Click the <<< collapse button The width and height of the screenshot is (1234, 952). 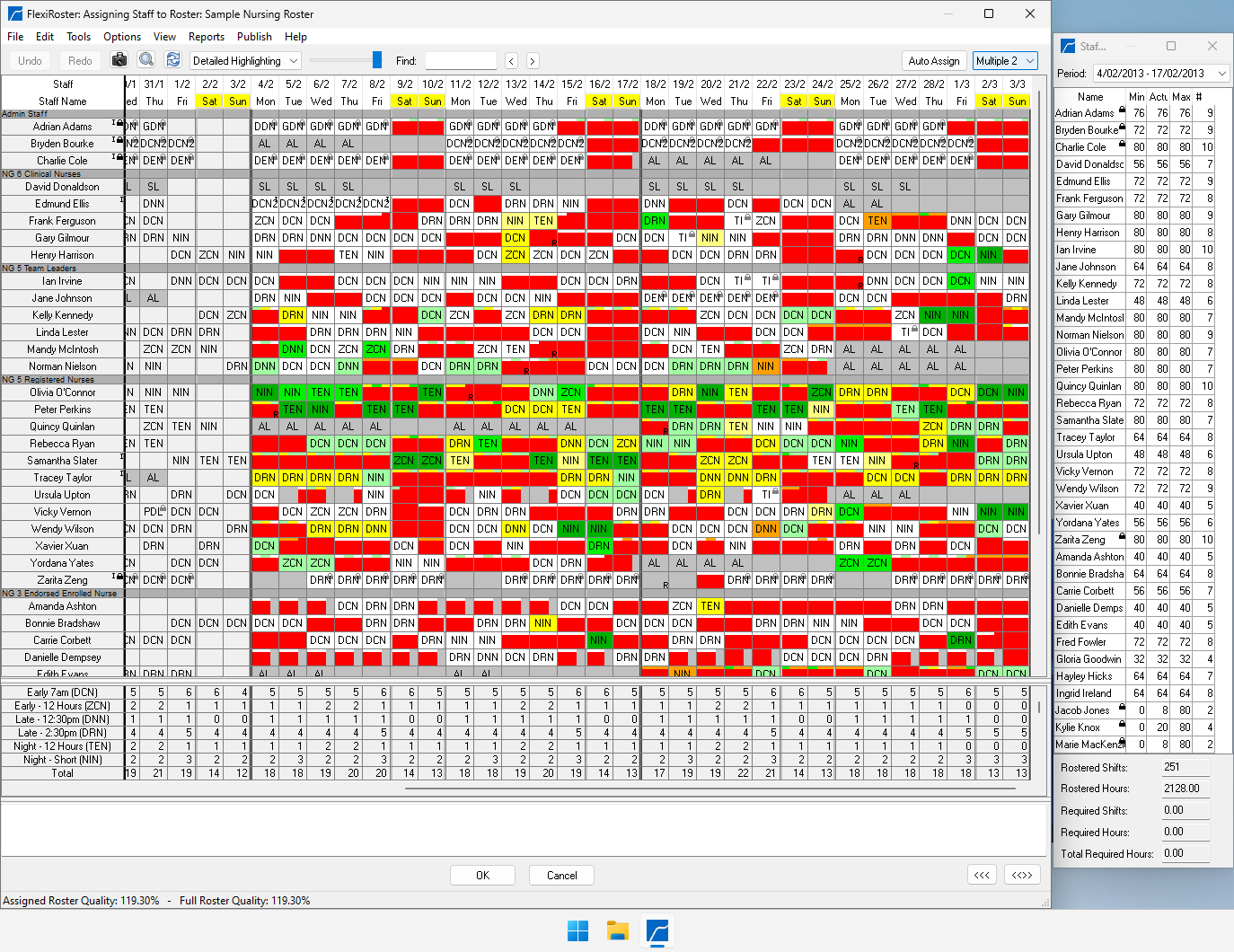tap(982, 875)
